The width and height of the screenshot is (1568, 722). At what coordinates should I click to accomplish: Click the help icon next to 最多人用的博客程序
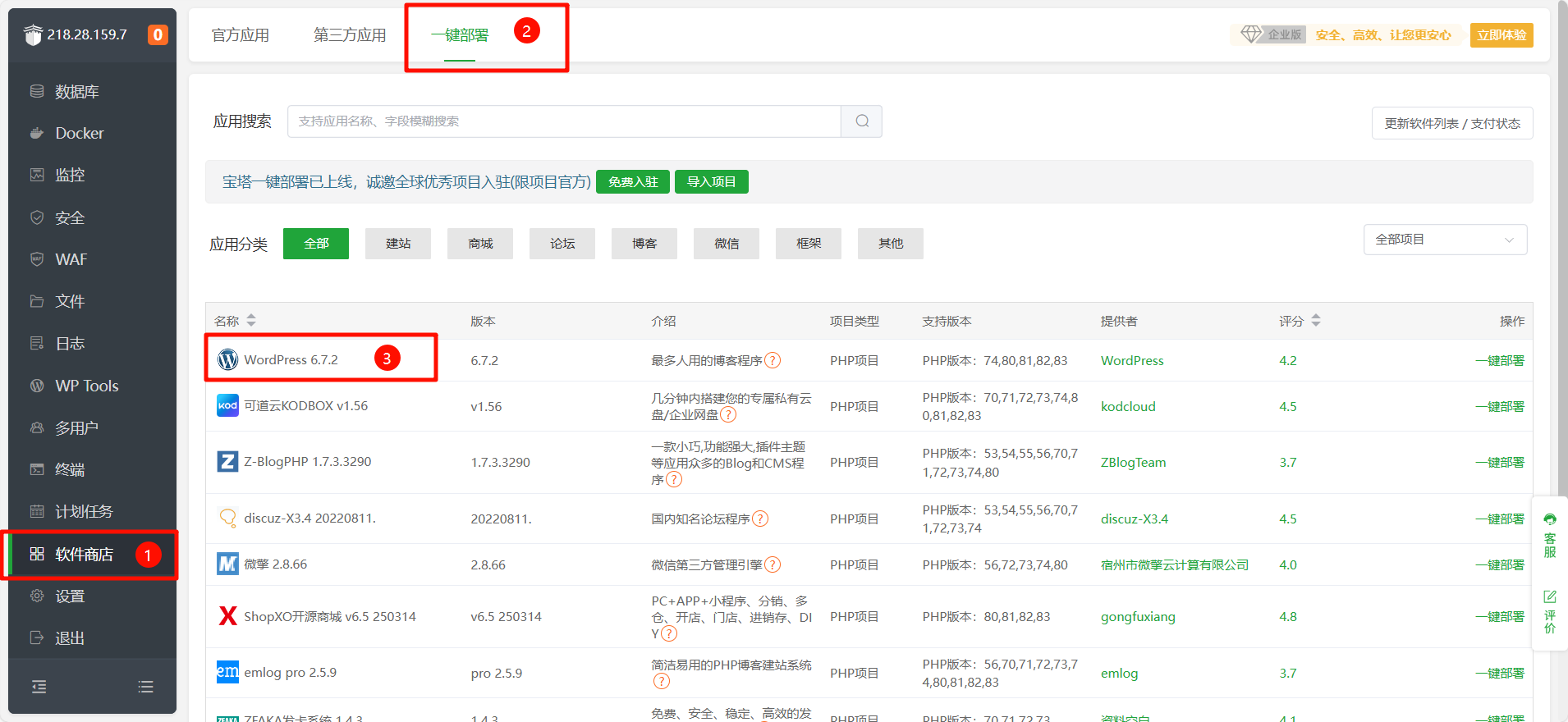pos(773,360)
